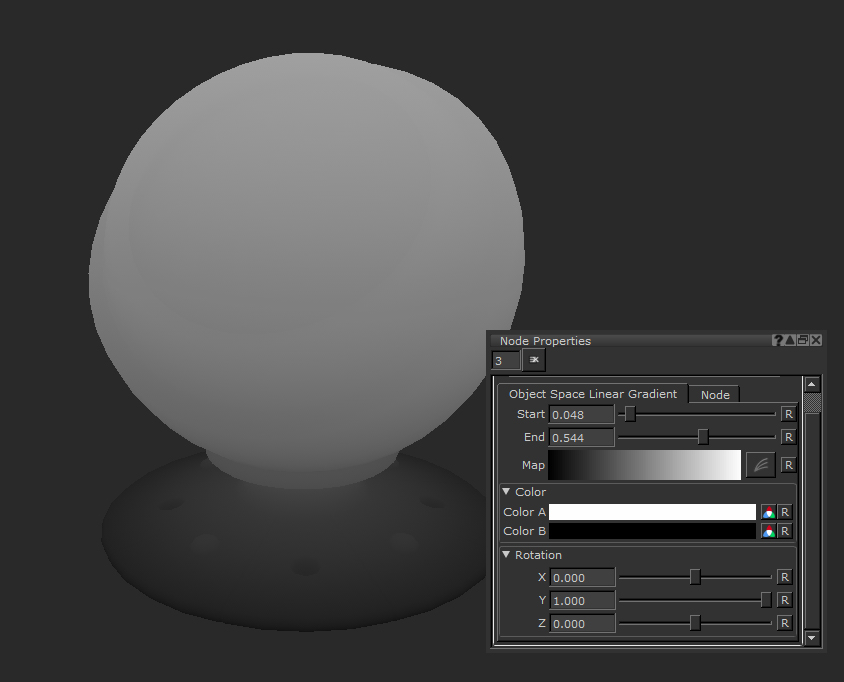Click the Node Properties help question mark
Image resolution: width=844 pixels, height=682 pixels.
click(x=777, y=341)
